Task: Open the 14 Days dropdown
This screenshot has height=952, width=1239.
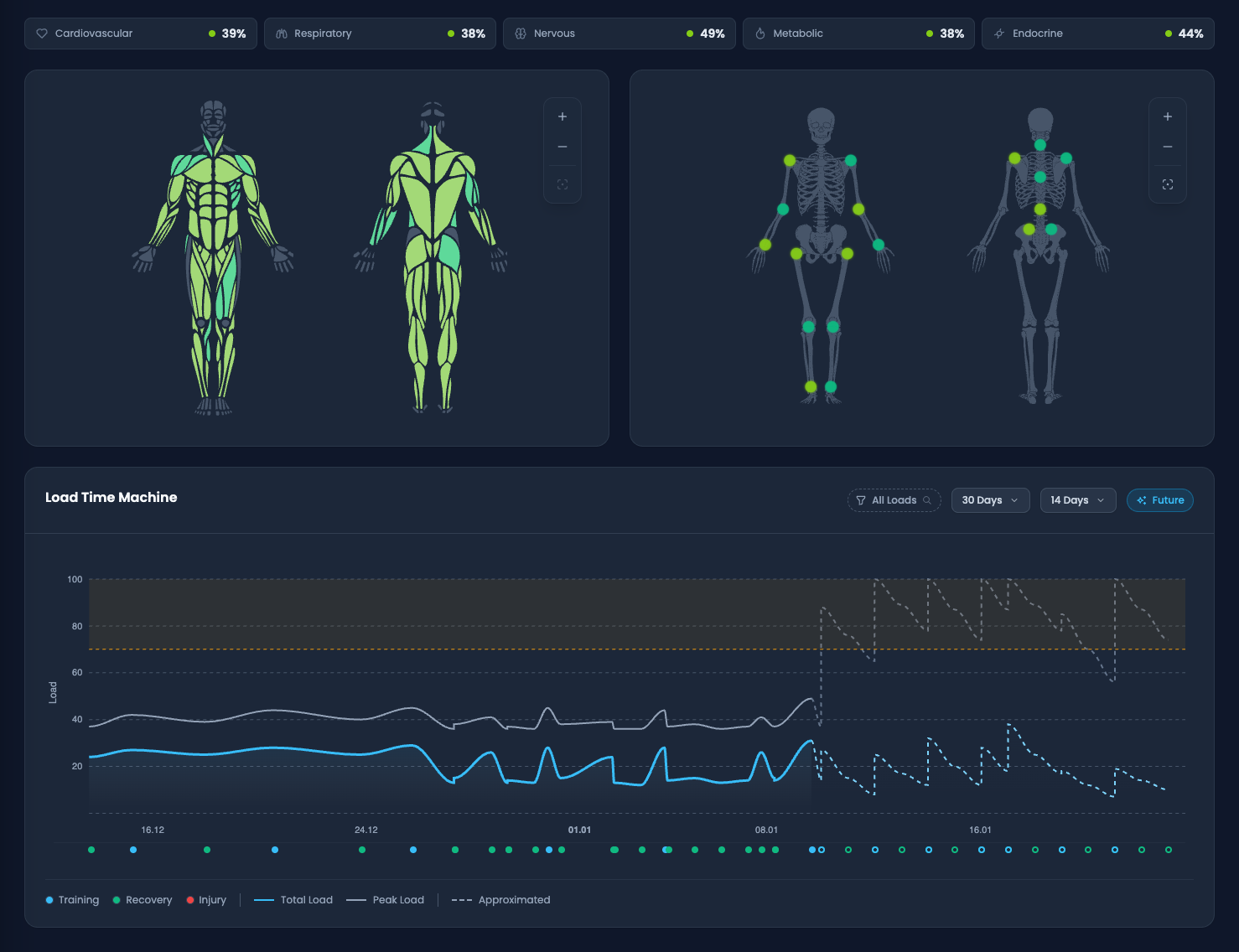Action: pyautogui.click(x=1077, y=499)
